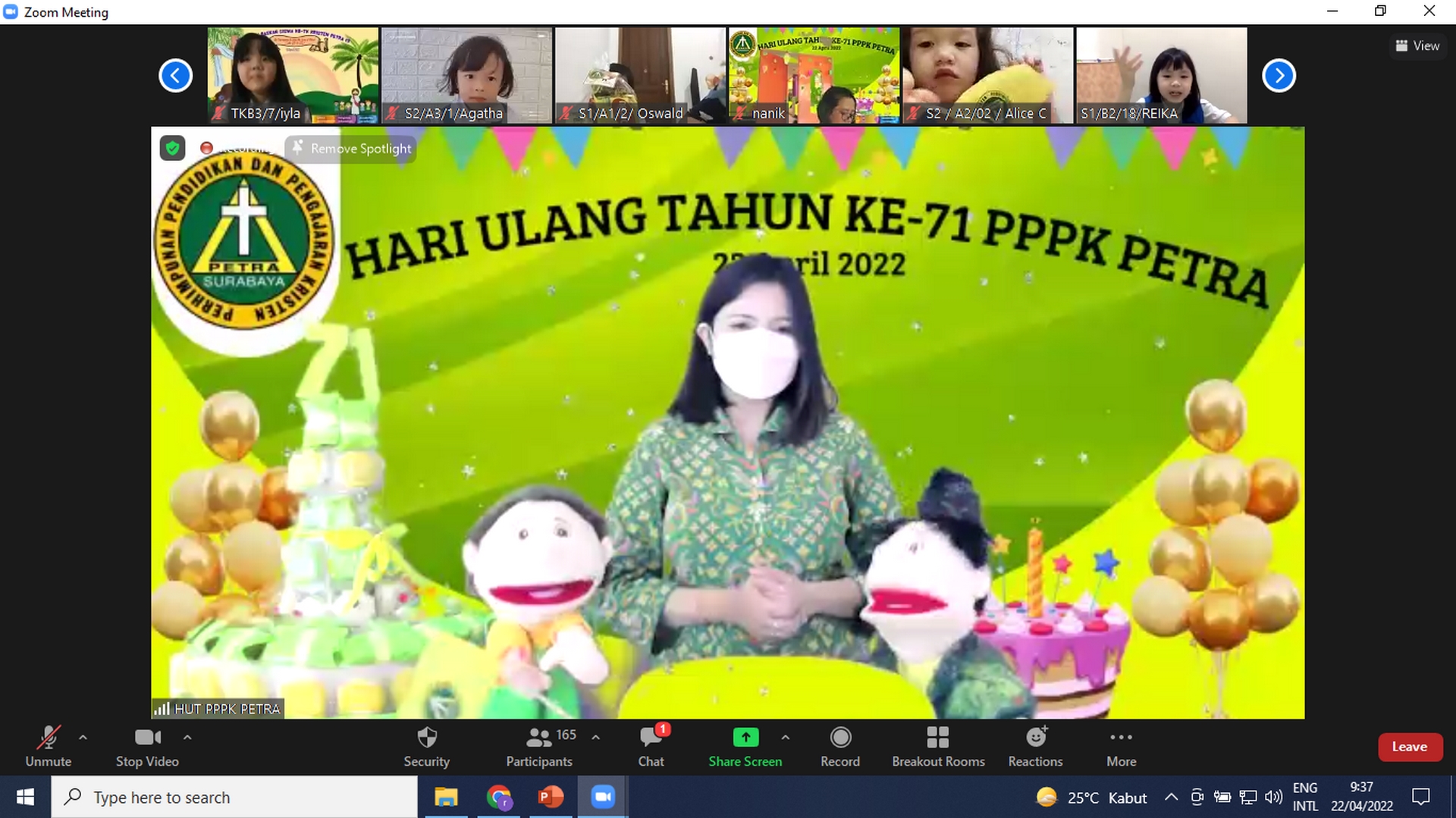Open Breakout Rooms

click(937, 747)
